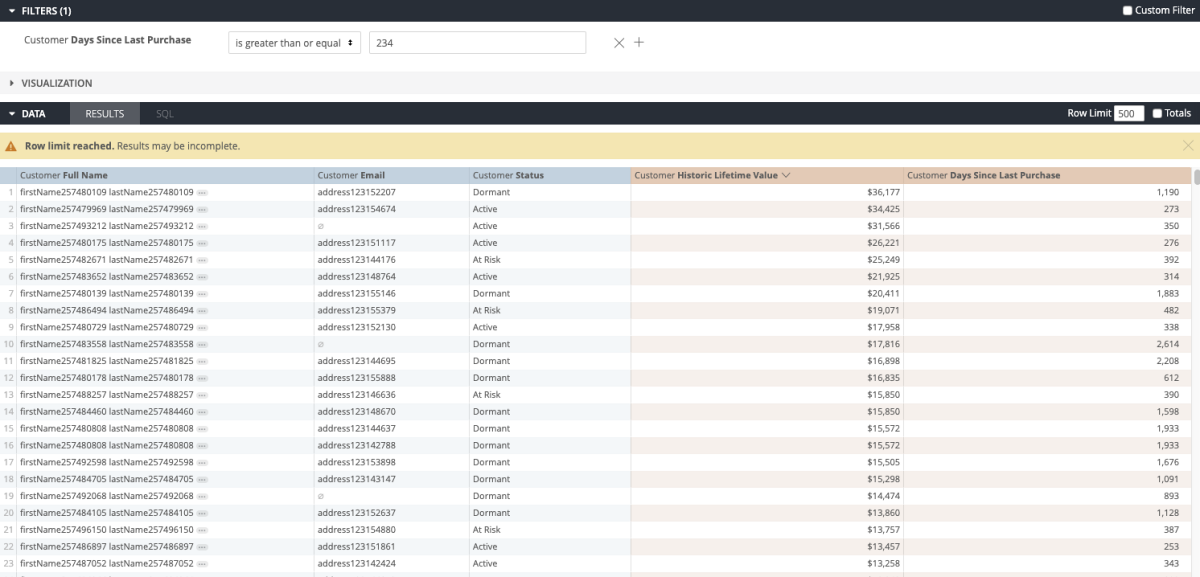Click the Customer Email column header
Image resolution: width=1200 pixels, height=577 pixels.
392,175
